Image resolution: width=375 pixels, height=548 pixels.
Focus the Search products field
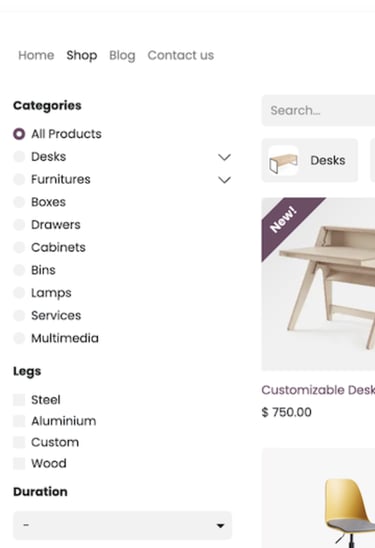pyautogui.click(x=318, y=110)
